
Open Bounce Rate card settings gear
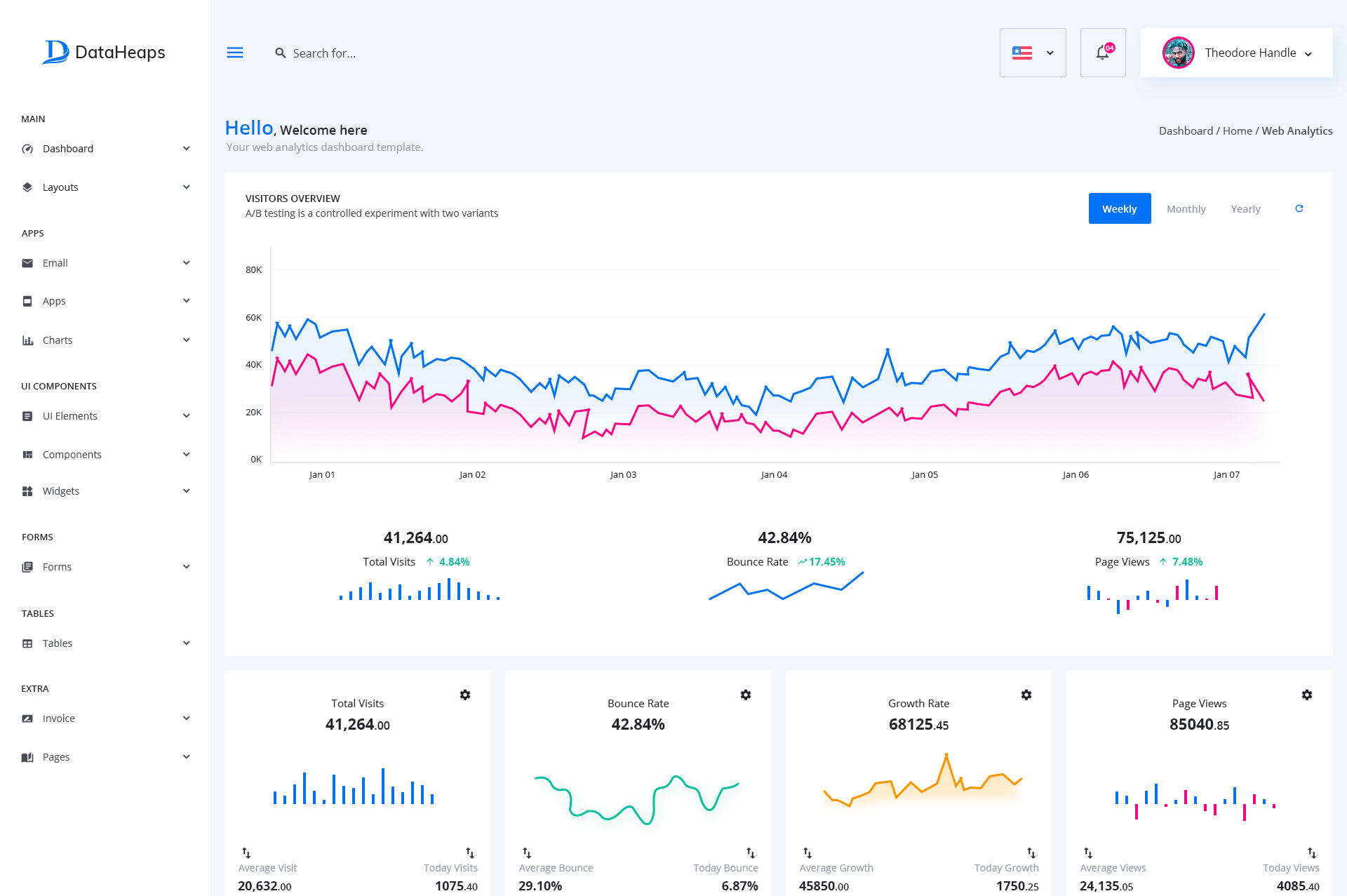pos(746,695)
